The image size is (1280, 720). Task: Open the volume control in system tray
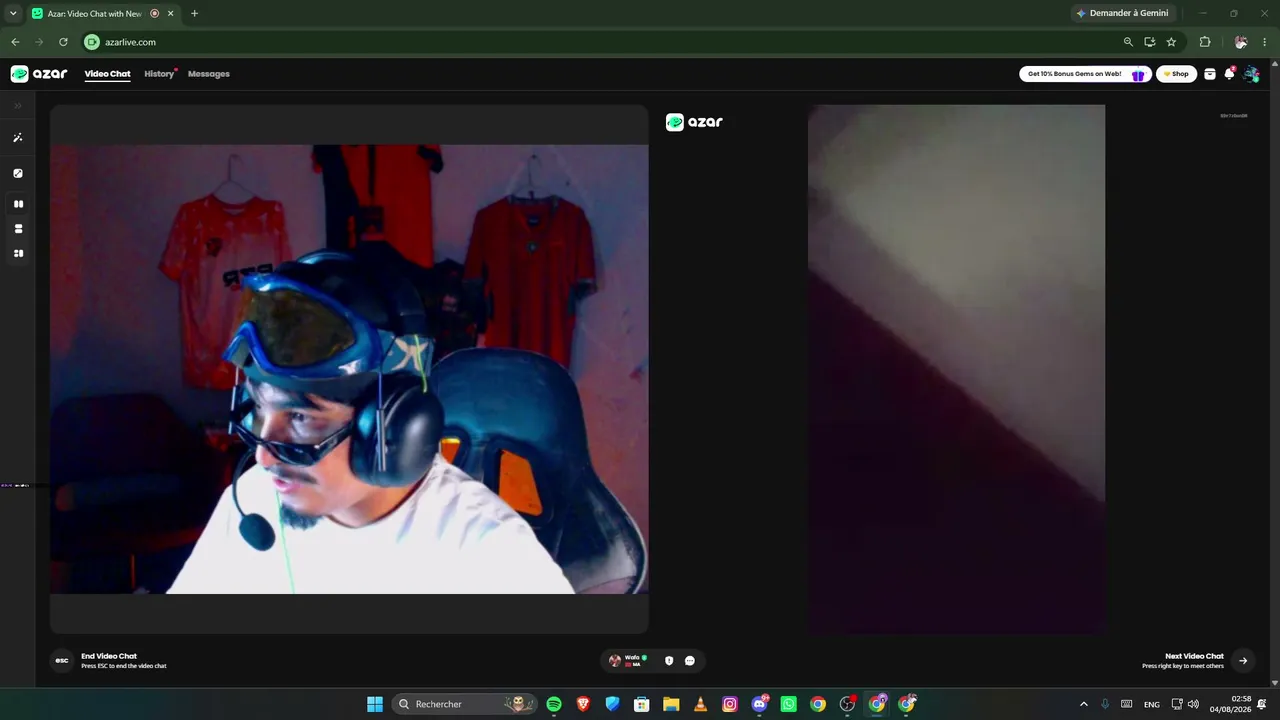point(1193,704)
